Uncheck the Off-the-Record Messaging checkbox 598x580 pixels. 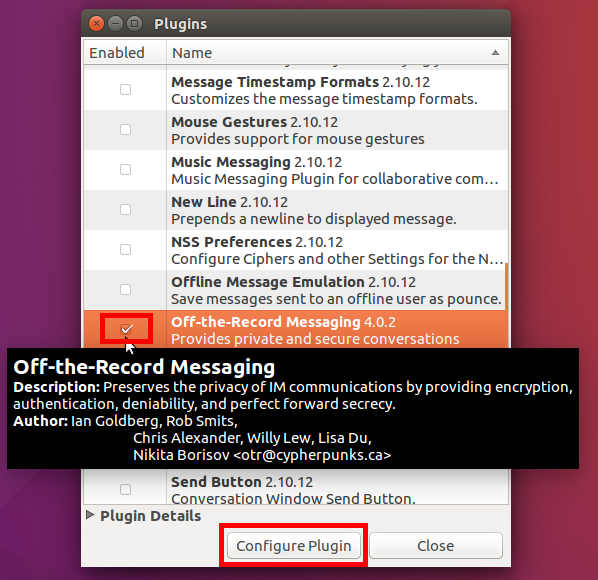pos(126,329)
